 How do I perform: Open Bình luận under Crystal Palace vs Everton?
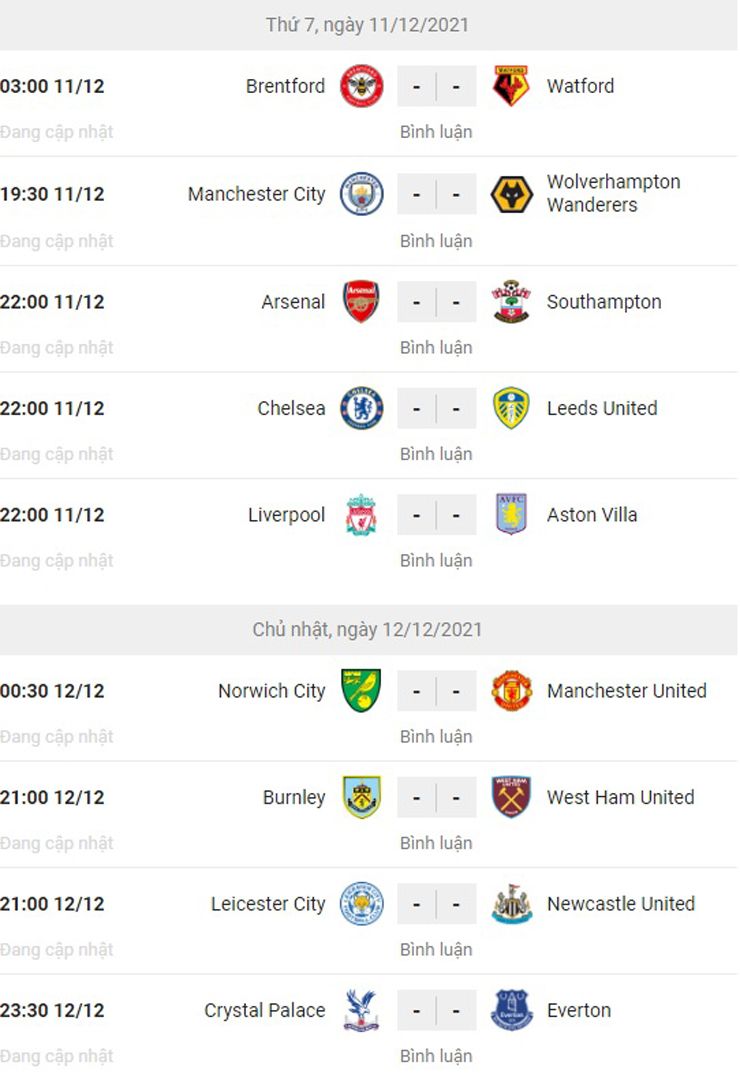pyautogui.click(x=436, y=1056)
